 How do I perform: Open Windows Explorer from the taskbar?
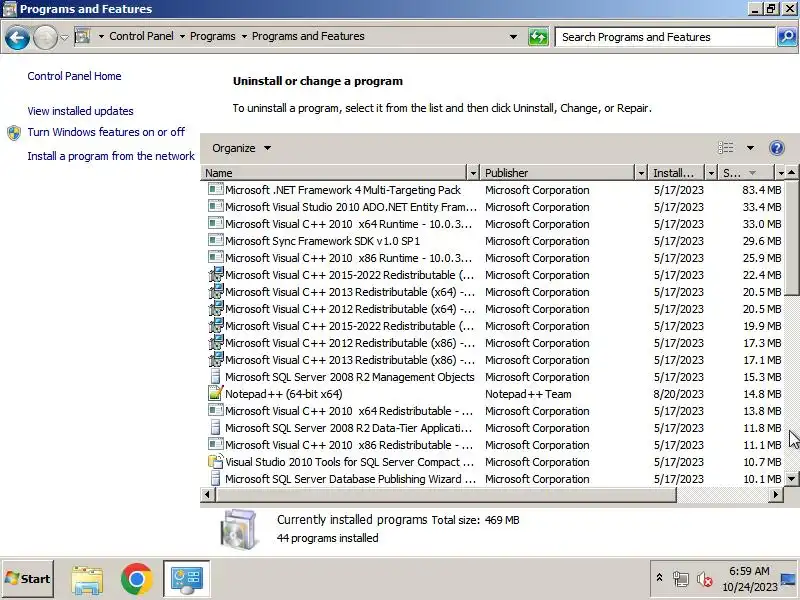(87, 579)
